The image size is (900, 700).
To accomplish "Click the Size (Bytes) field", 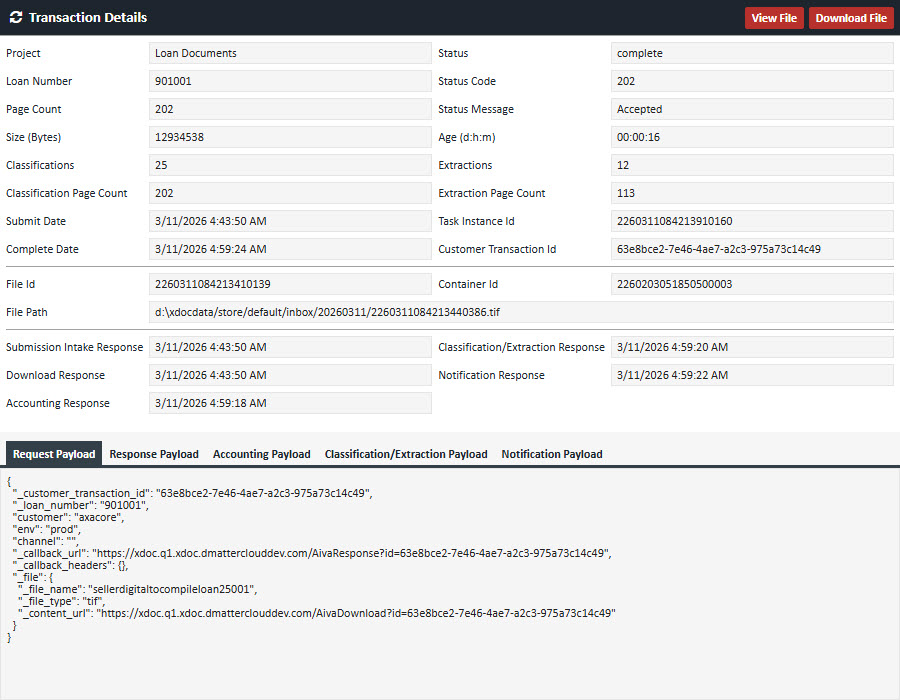I will (x=290, y=137).
